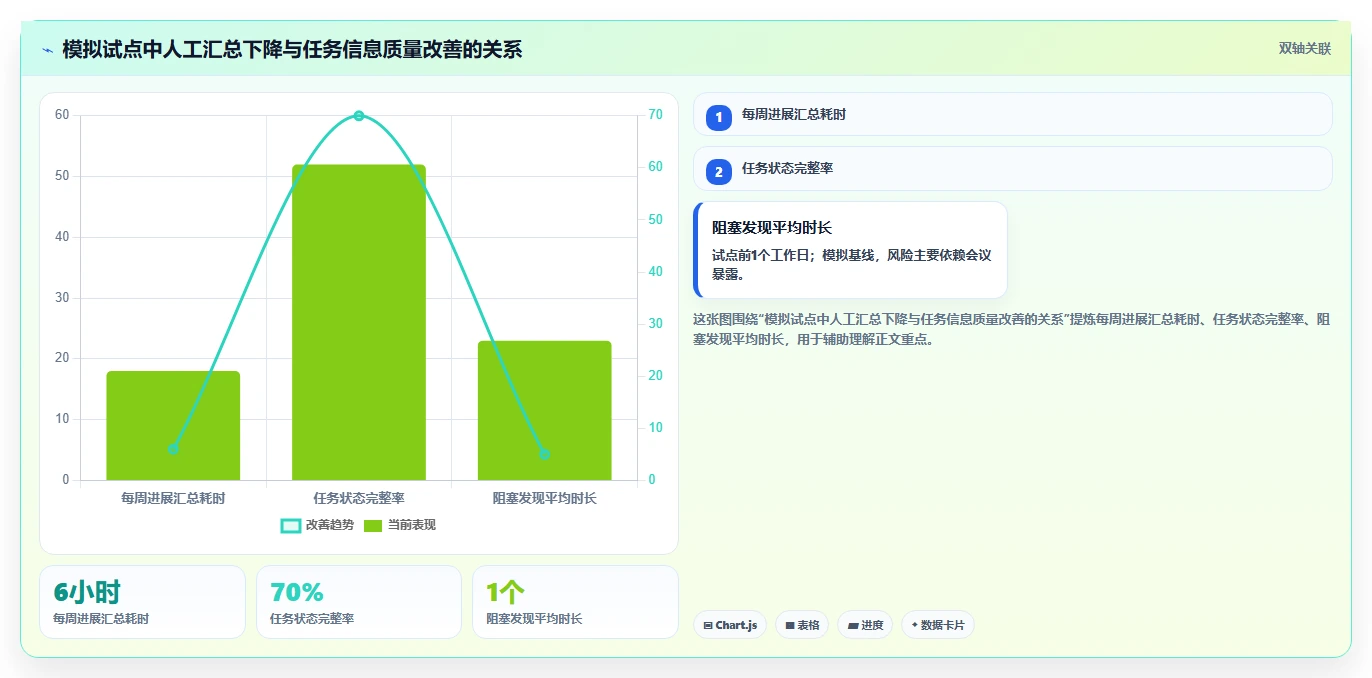Click the line peak point at 70
The width and height of the screenshot is (1372, 678).
[359, 116]
